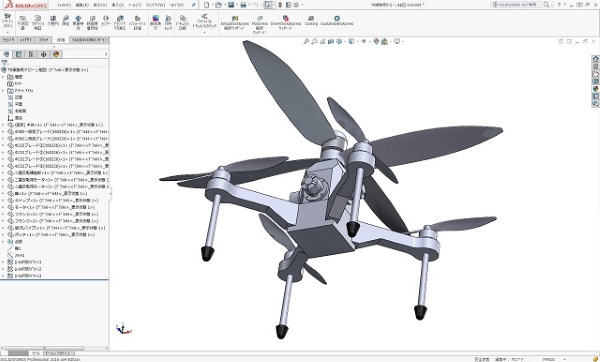600x362 pixels.
Task: Collapse the feature tree panel splitter handle
Action: (x=110, y=194)
